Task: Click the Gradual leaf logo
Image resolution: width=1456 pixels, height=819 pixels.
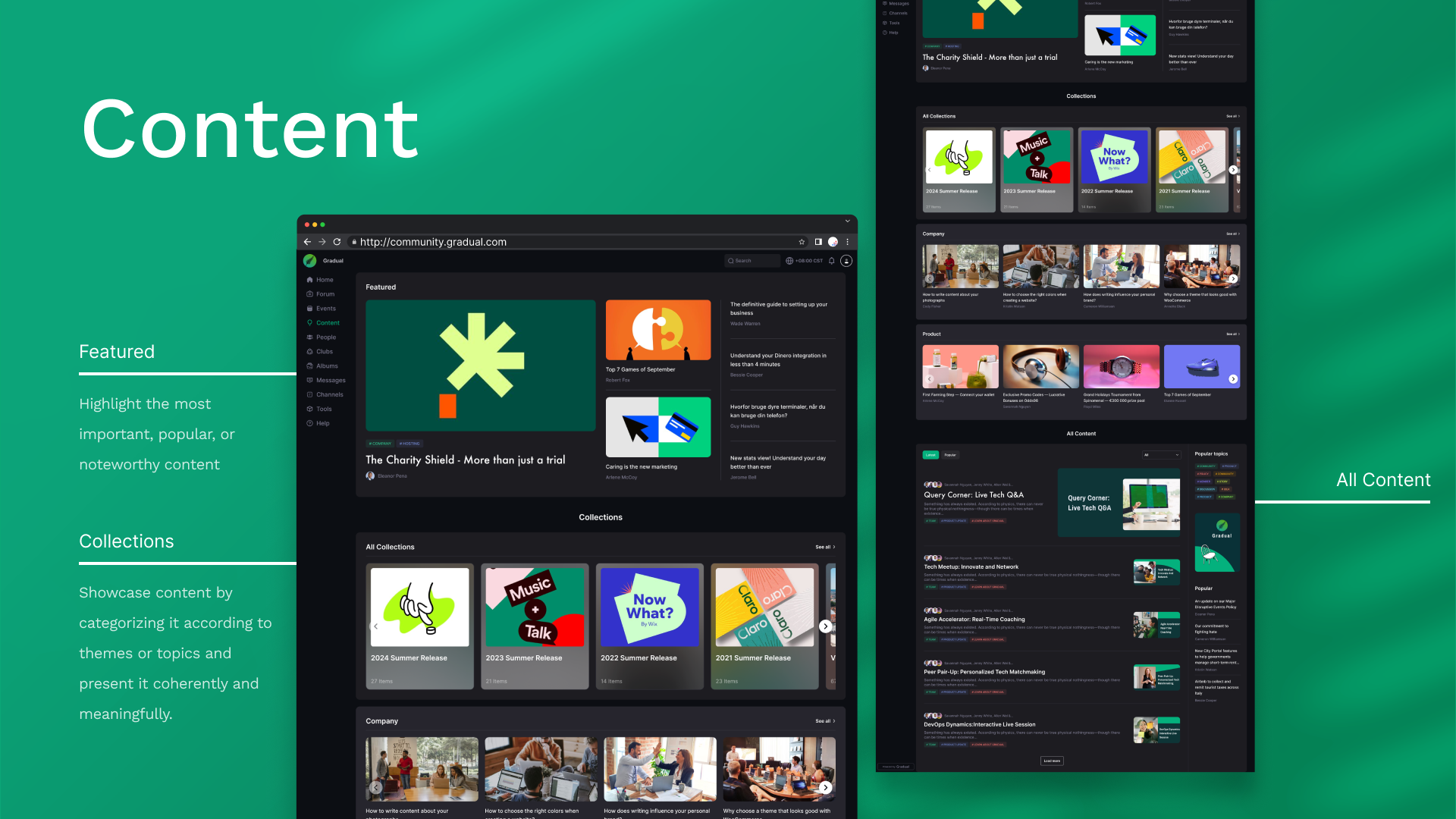Action: click(309, 261)
